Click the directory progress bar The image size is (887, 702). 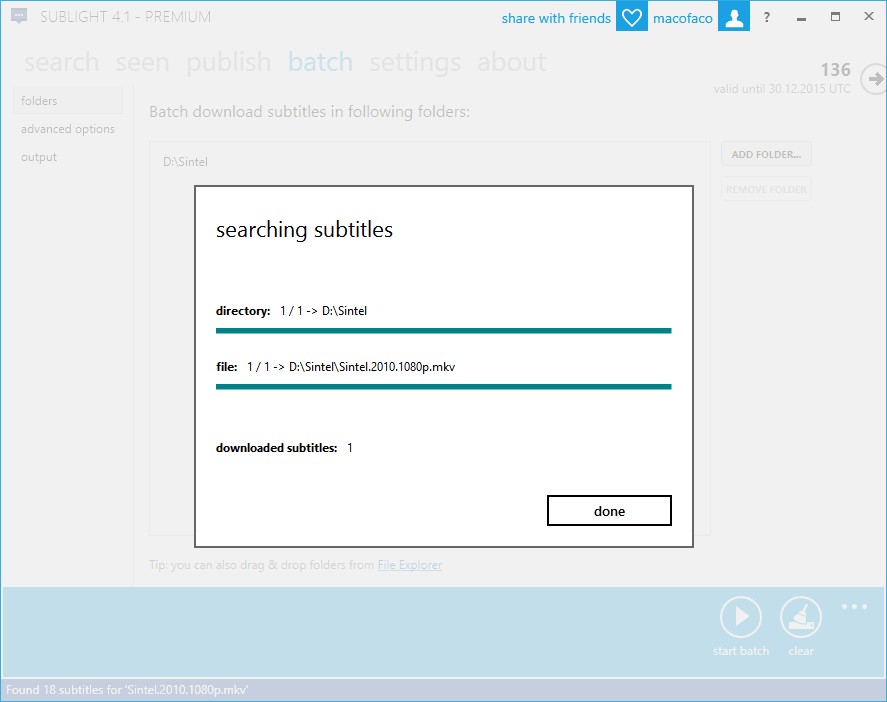(x=444, y=330)
